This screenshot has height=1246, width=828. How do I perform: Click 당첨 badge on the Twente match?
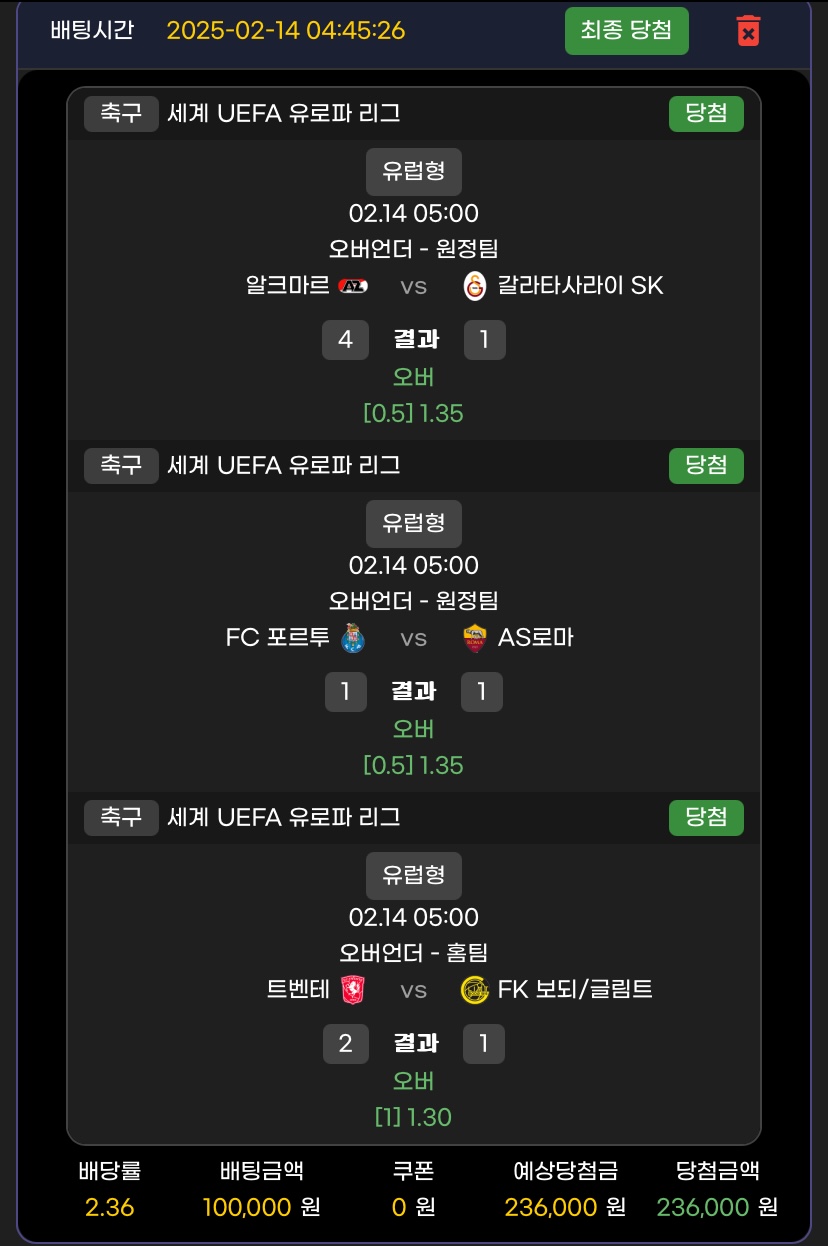706,818
